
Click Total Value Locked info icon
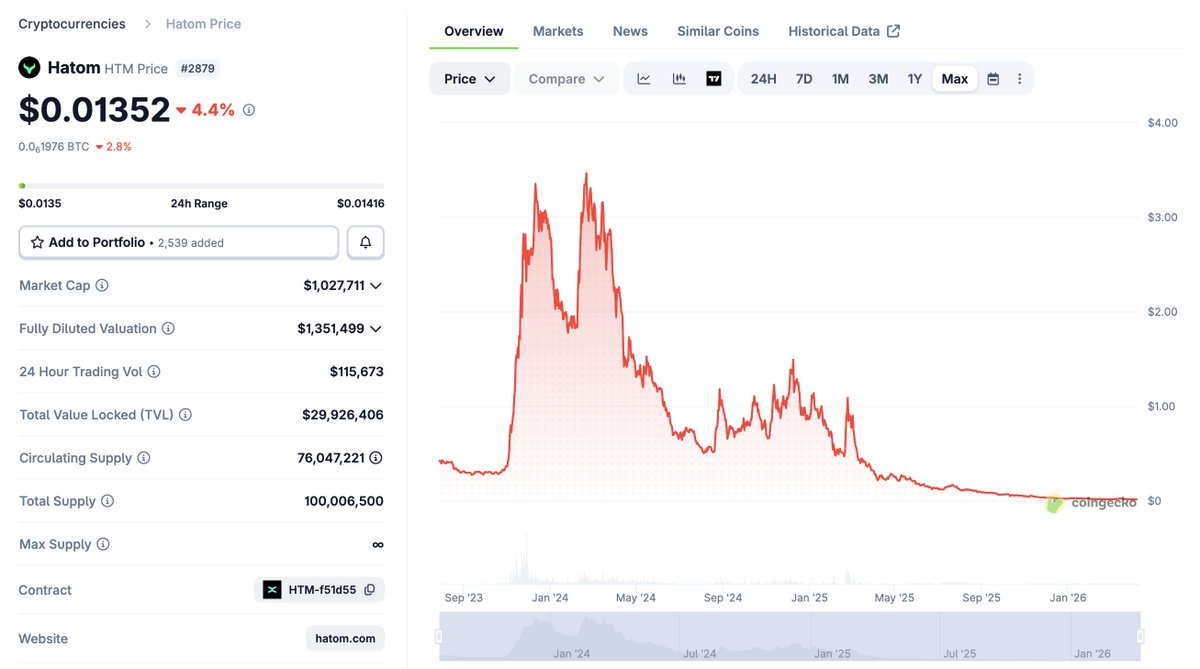[x=185, y=415]
